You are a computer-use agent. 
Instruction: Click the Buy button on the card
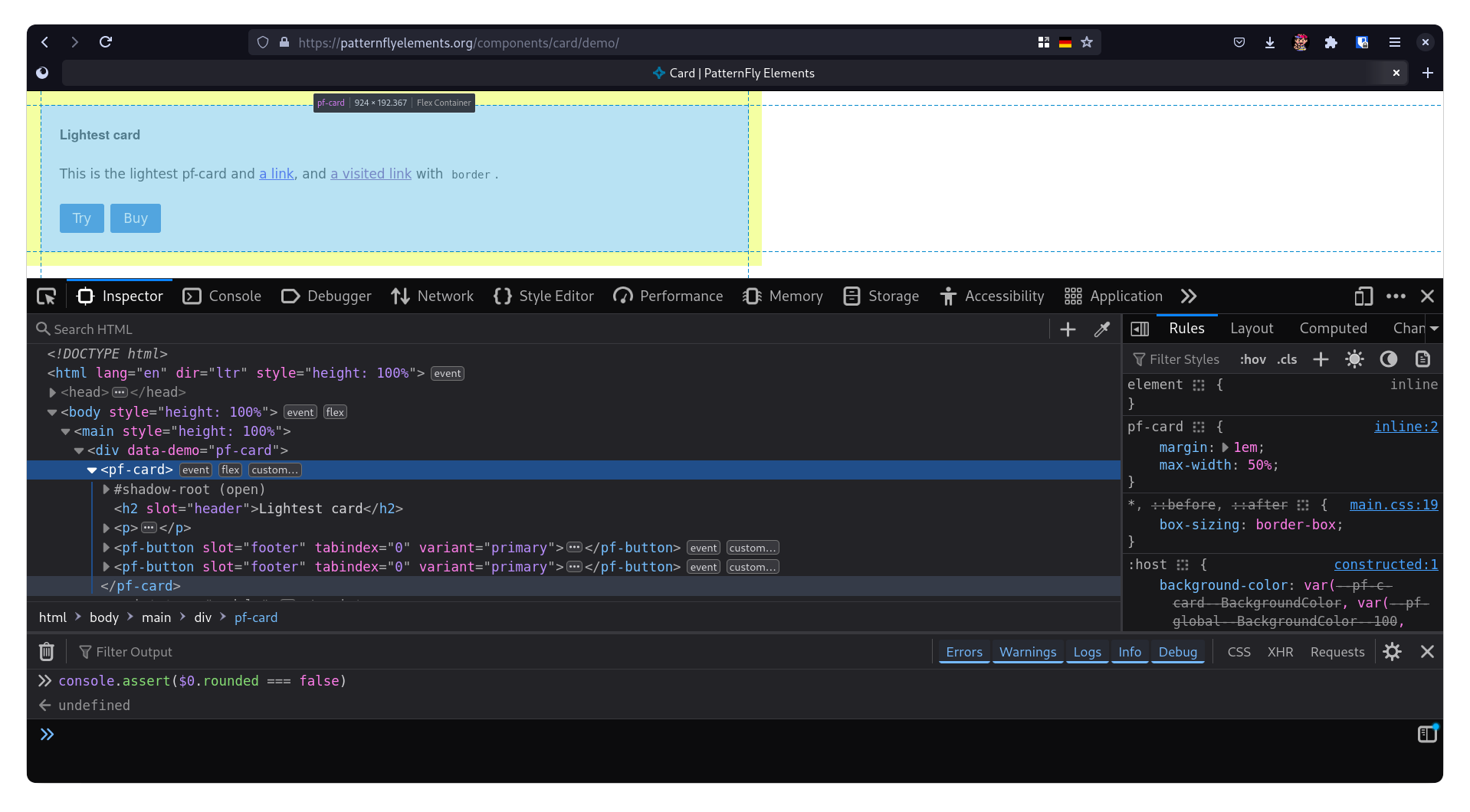click(x=135, y=218)
